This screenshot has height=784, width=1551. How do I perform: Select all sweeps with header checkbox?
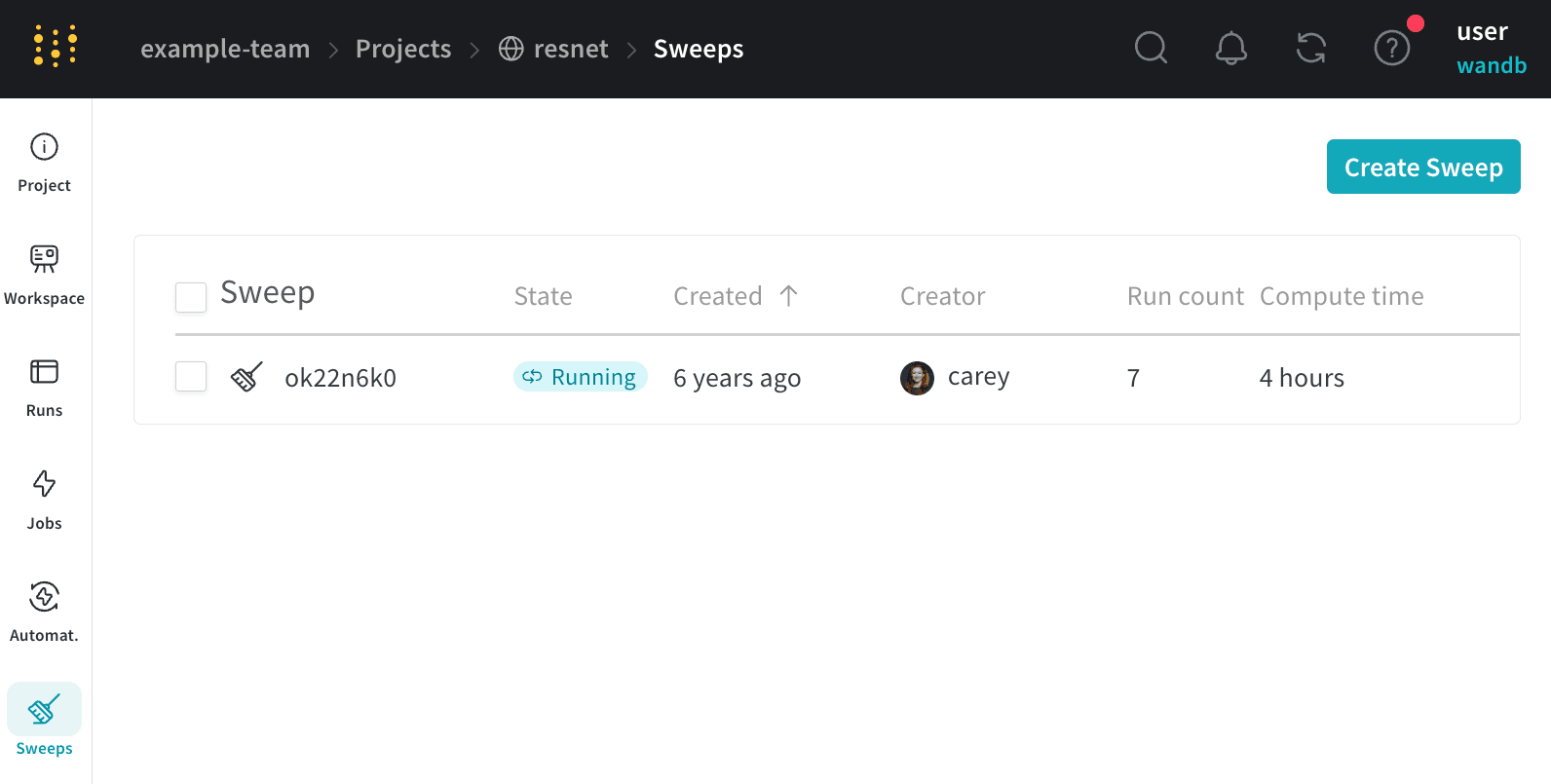(x=191, y=297)
